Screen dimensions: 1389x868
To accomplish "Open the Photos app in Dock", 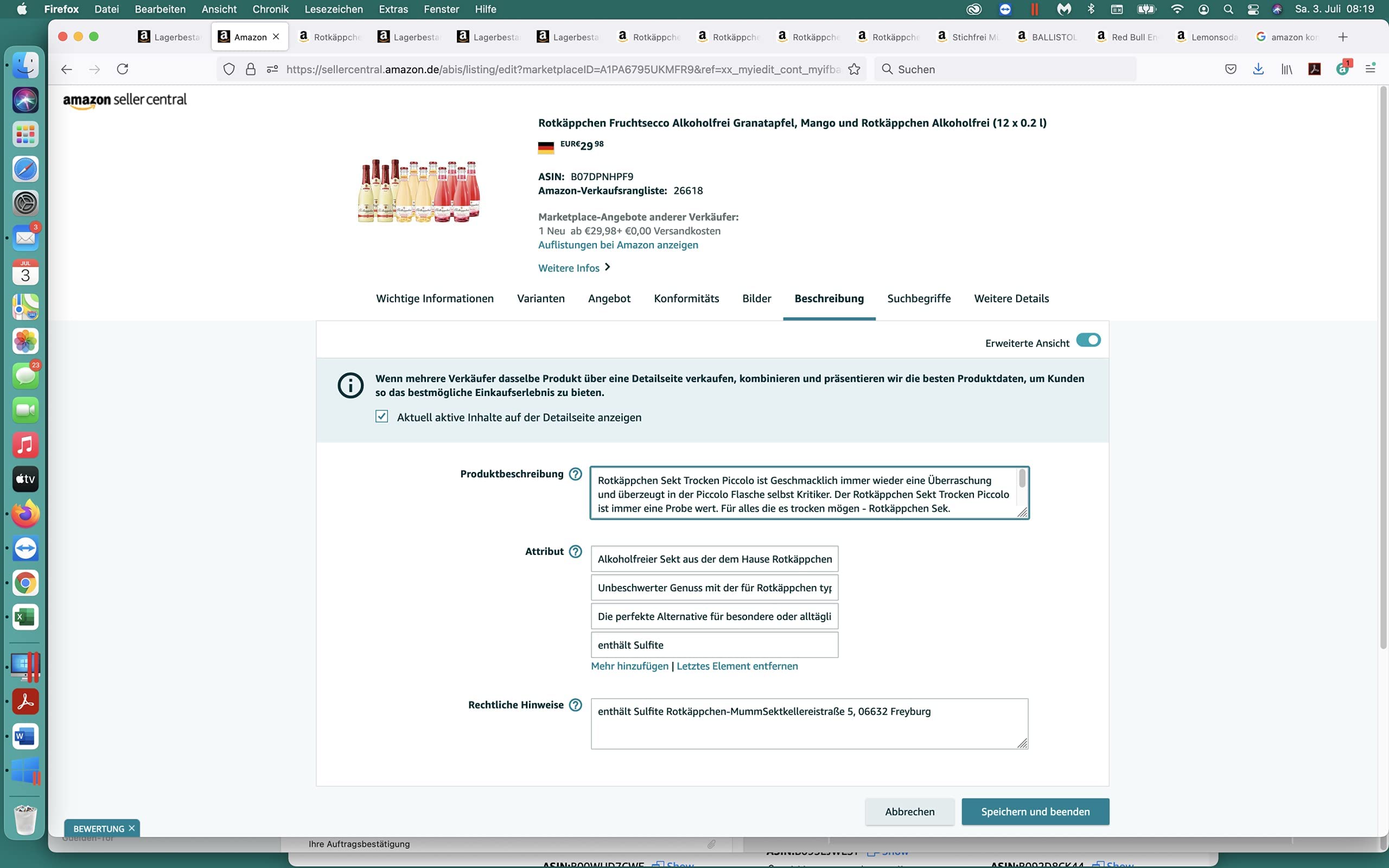I will coord(26,342).
